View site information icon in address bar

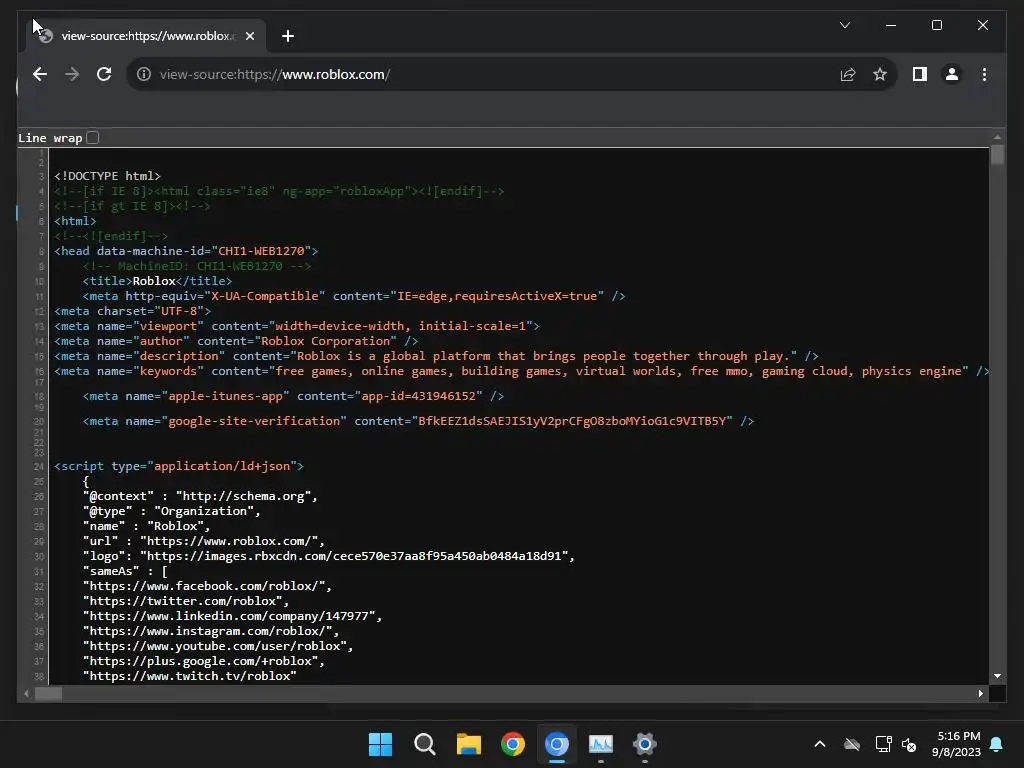(144, 74)
